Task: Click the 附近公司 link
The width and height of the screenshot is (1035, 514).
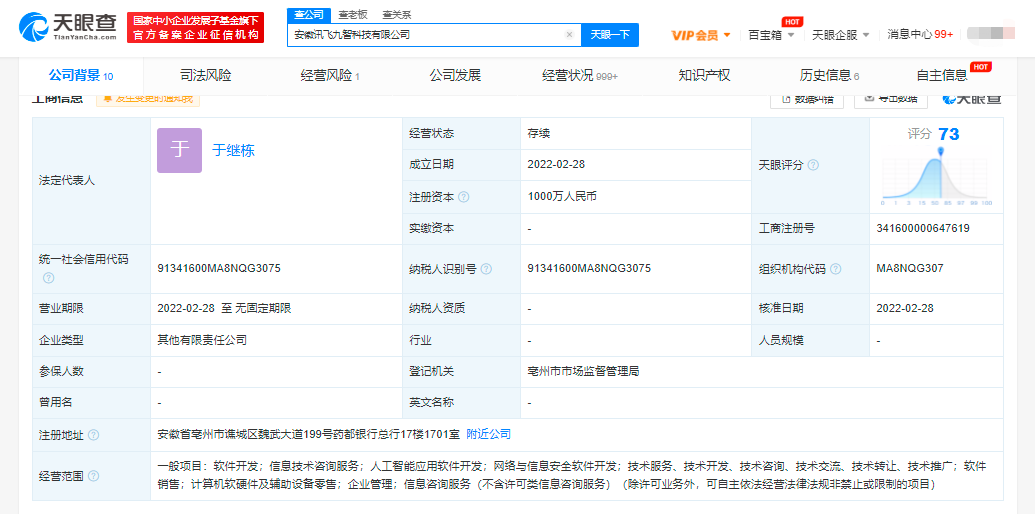Action: (x=488, y=434)
